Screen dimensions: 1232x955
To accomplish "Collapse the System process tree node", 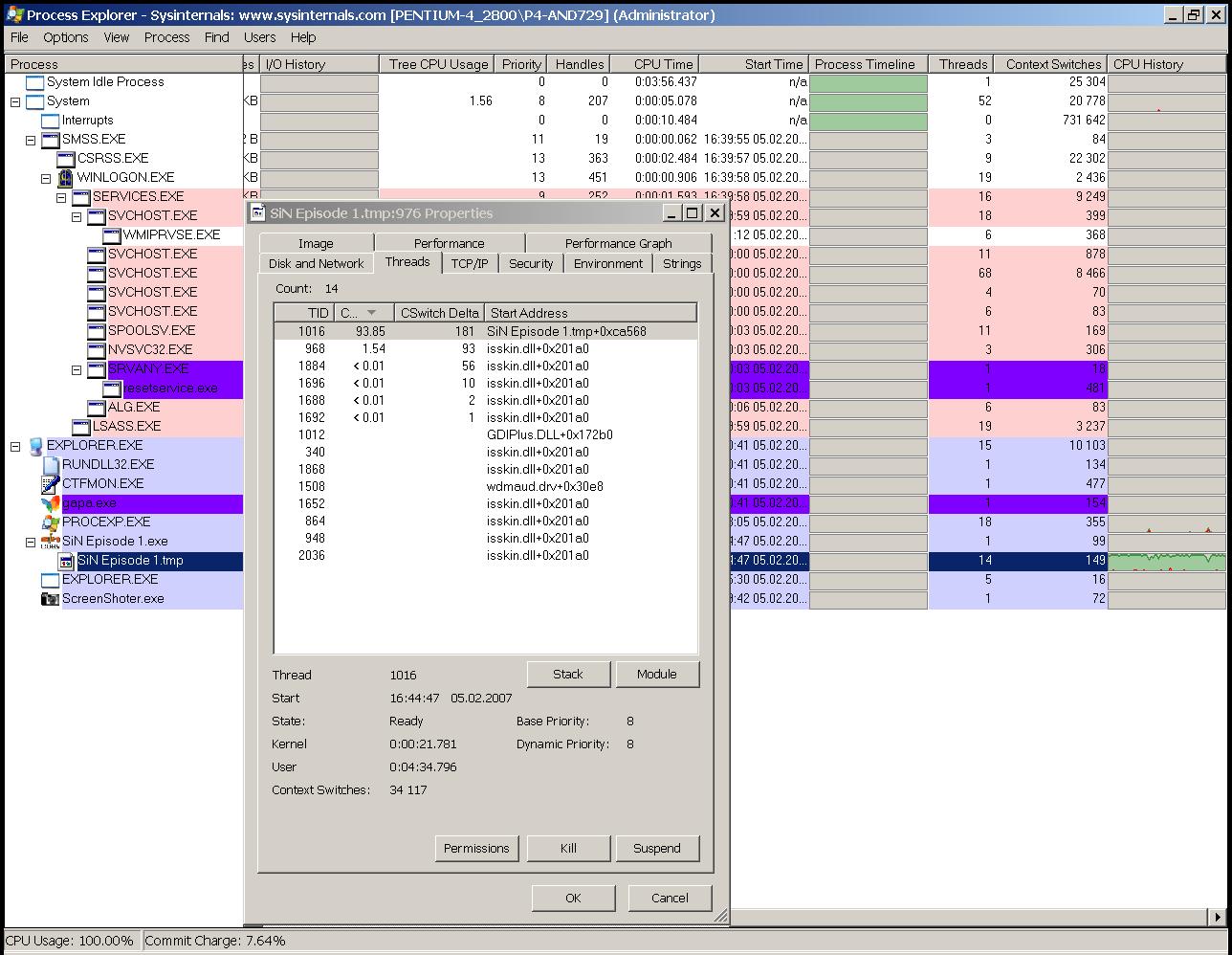I will coord(15,101).
